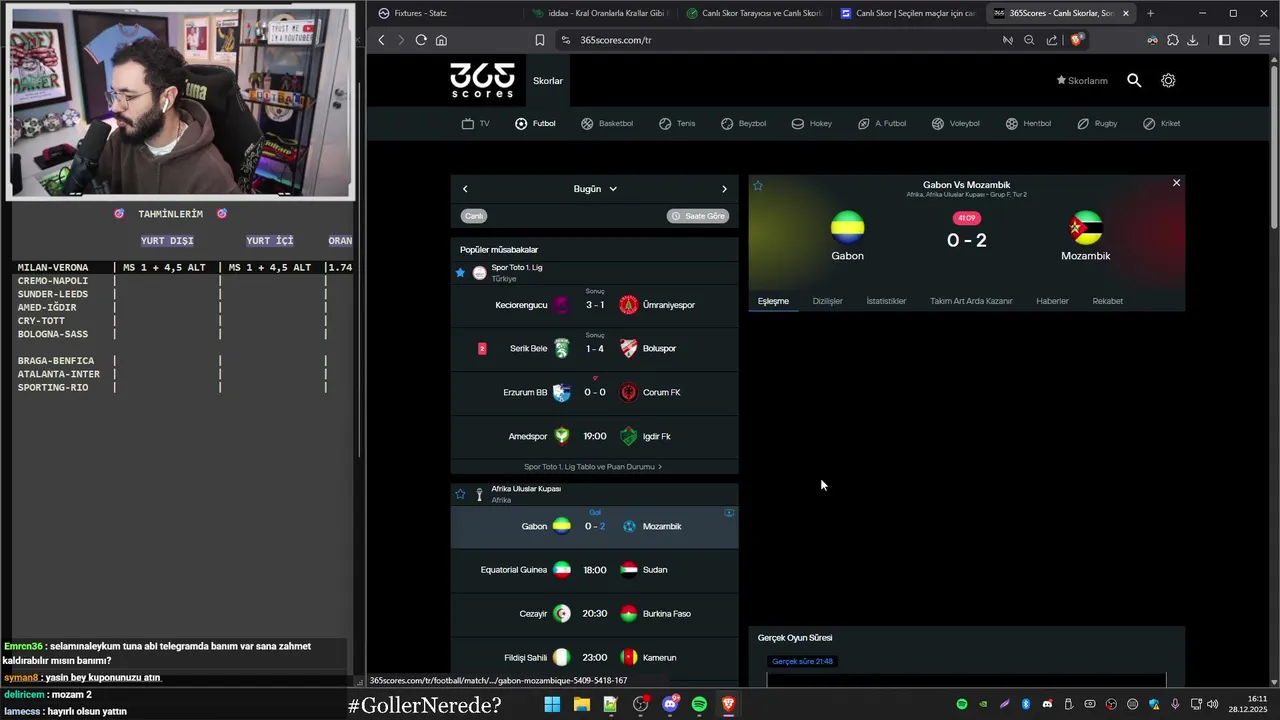Open the settings gear in 365Scores header
1280x720 pixels.
point(1168,80)
